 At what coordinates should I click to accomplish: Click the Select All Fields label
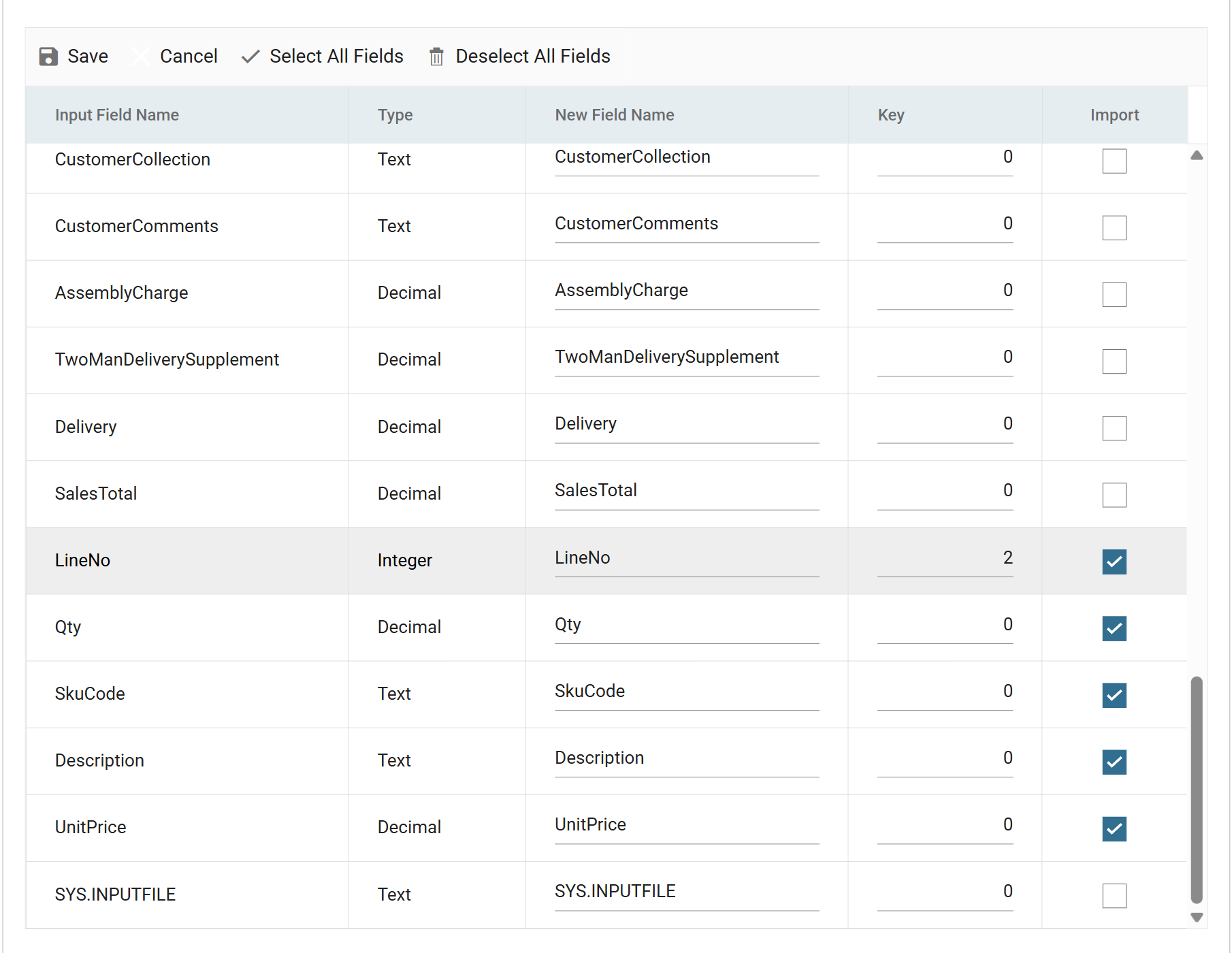336,56
